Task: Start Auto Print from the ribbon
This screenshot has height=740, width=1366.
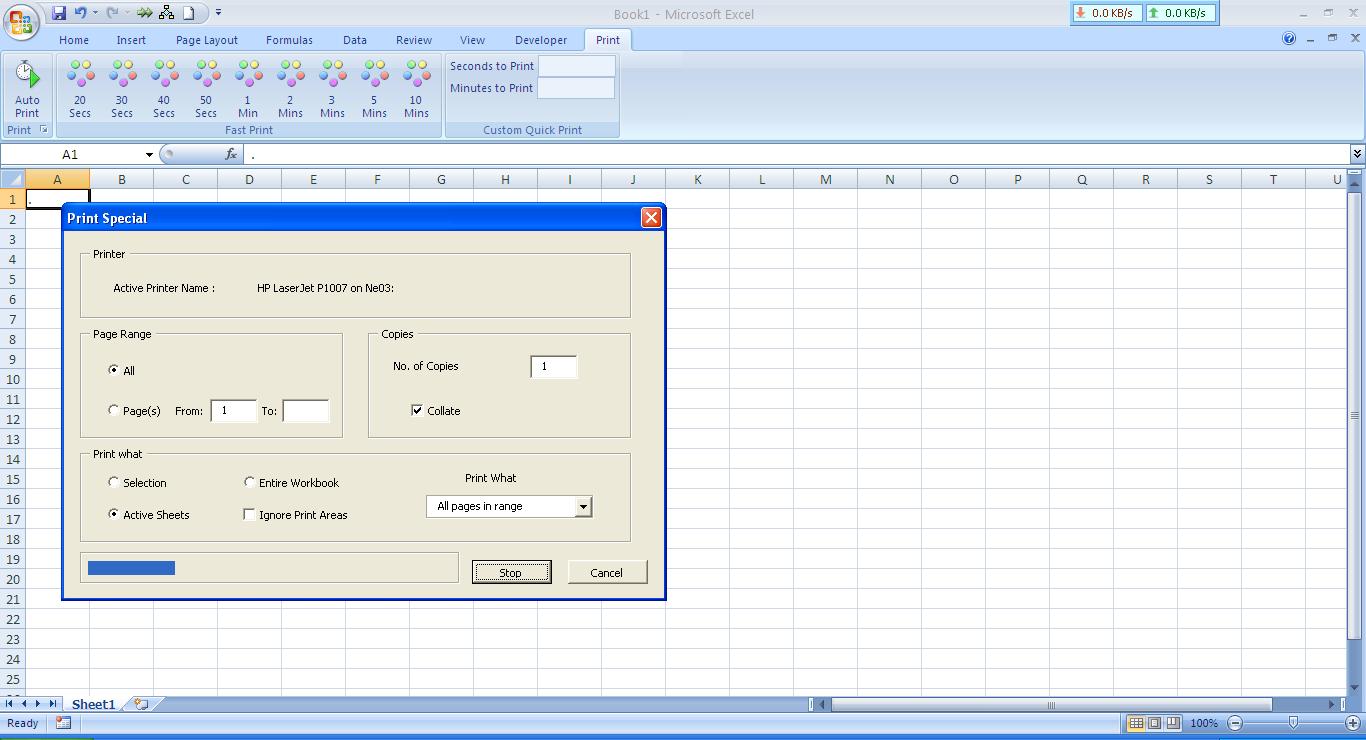Action: (27, 90)
